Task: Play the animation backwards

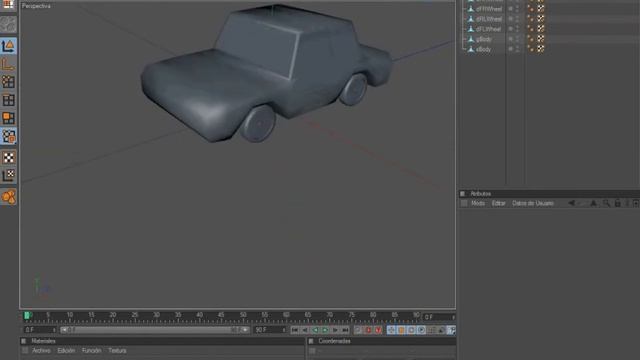Action: tap(315, 330)
